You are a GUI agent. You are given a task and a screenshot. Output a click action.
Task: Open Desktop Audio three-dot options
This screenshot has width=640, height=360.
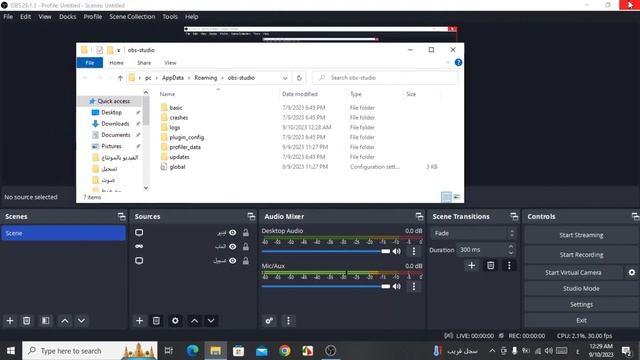[413, 251]
